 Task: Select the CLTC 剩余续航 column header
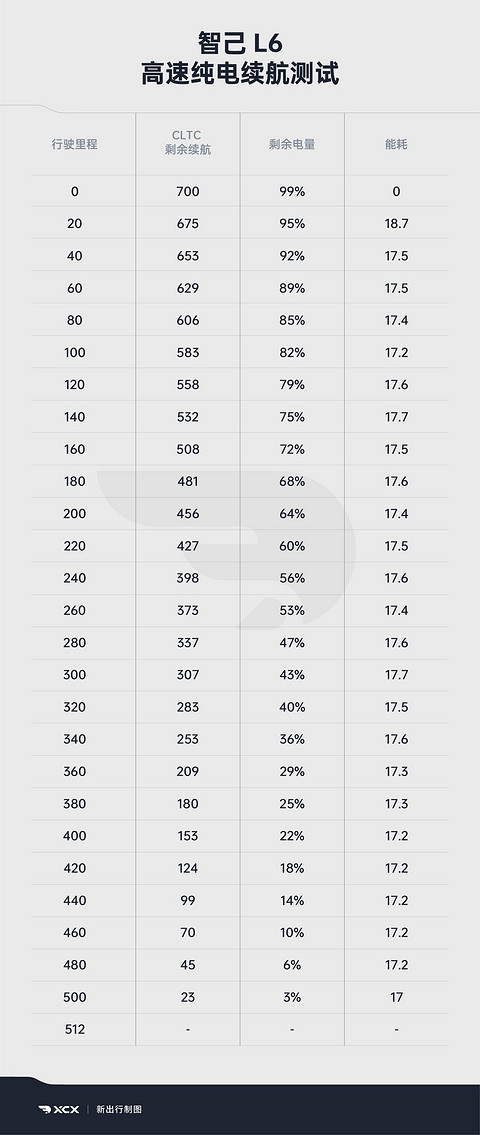[188, 143]
